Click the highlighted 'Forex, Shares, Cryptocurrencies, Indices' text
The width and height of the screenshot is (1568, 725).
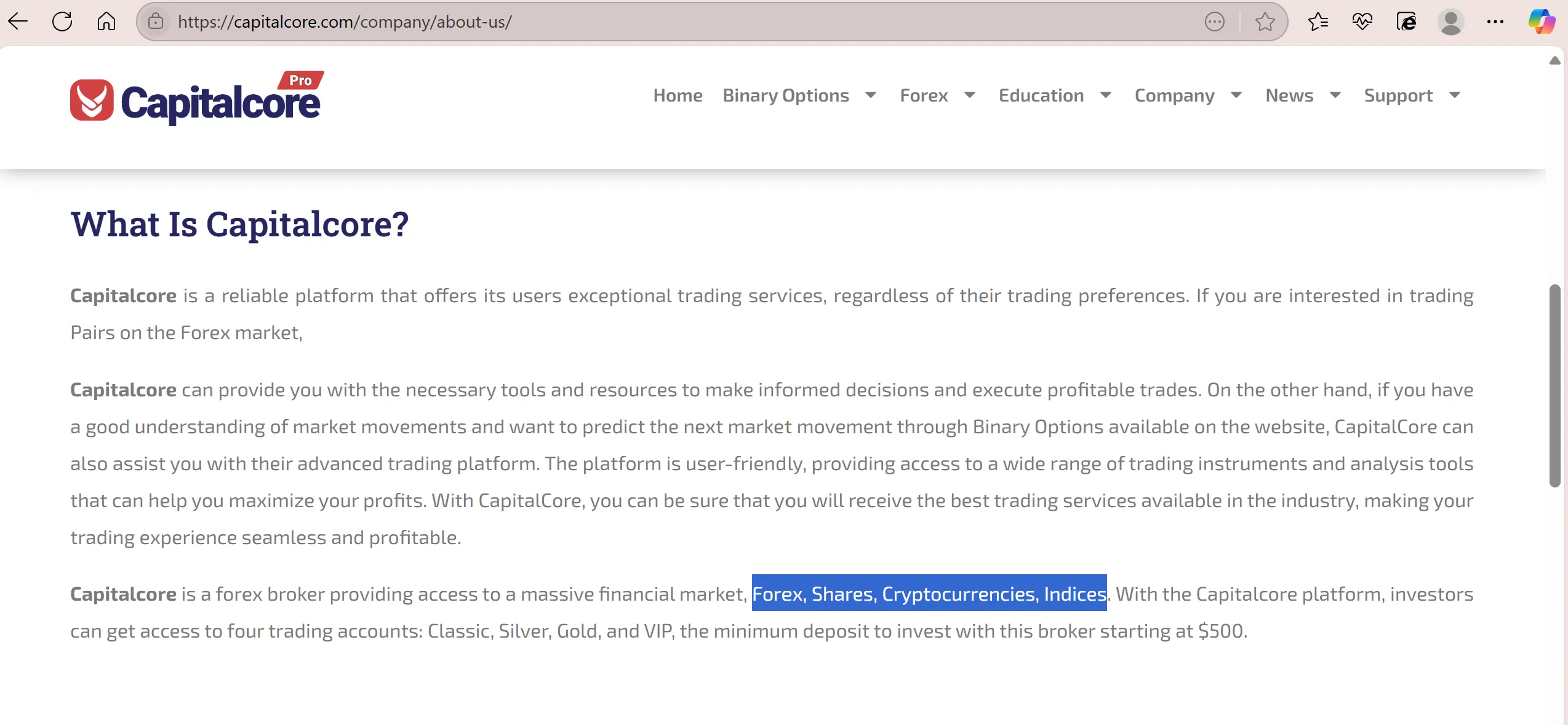click(x=929, y=594)
